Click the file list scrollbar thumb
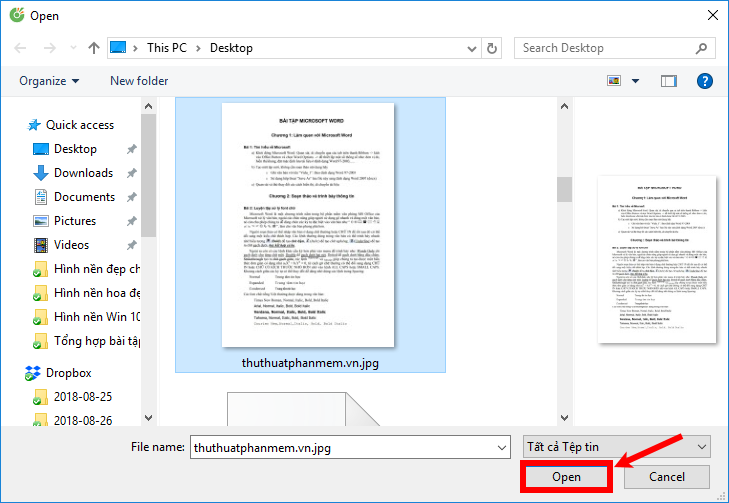 click(x=564, y=189)
